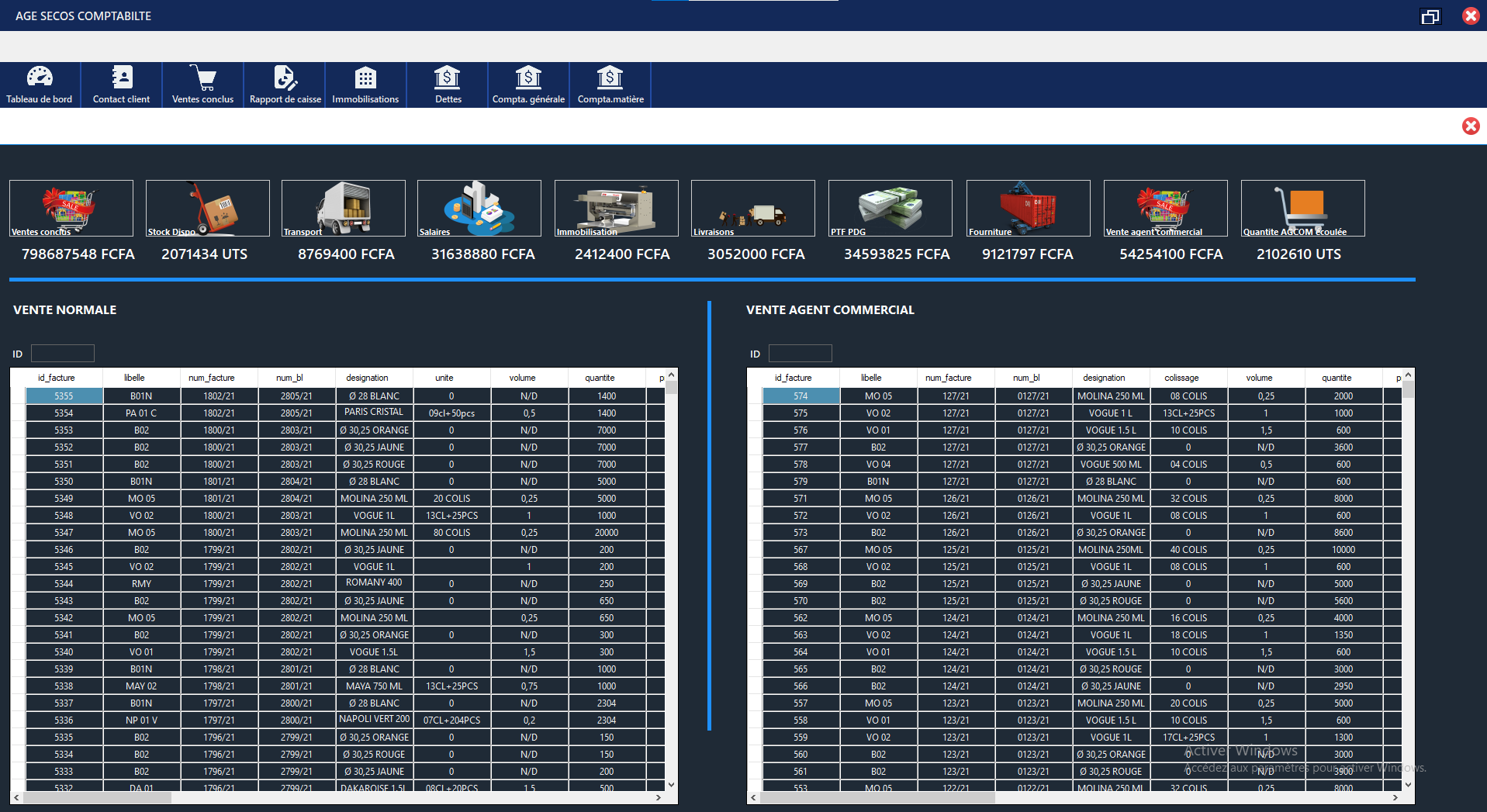The image size is (1487, 812).
Task: Select the Transport truck tile
Action: [343, 208]
